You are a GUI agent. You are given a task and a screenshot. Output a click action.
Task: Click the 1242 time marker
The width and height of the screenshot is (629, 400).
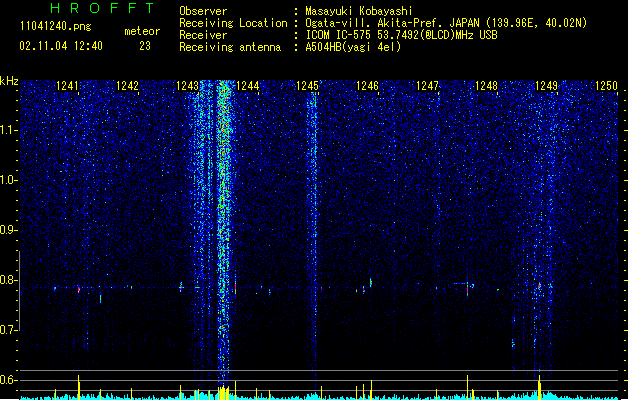[x=127, y=85]
